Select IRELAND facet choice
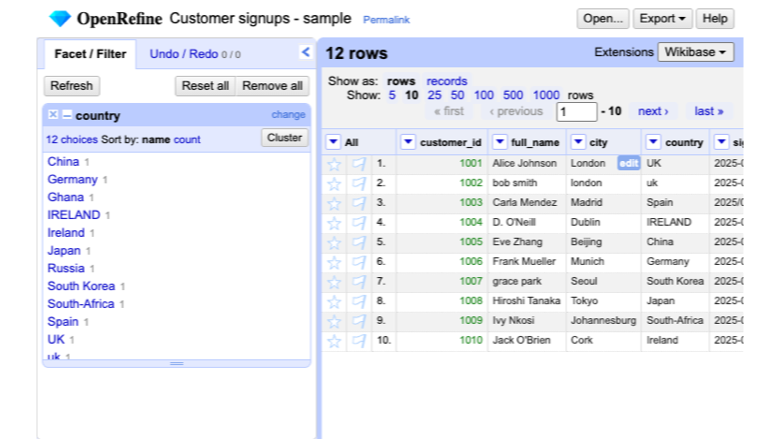Viewport: 780px width, 439px height. tap(74, 215)
